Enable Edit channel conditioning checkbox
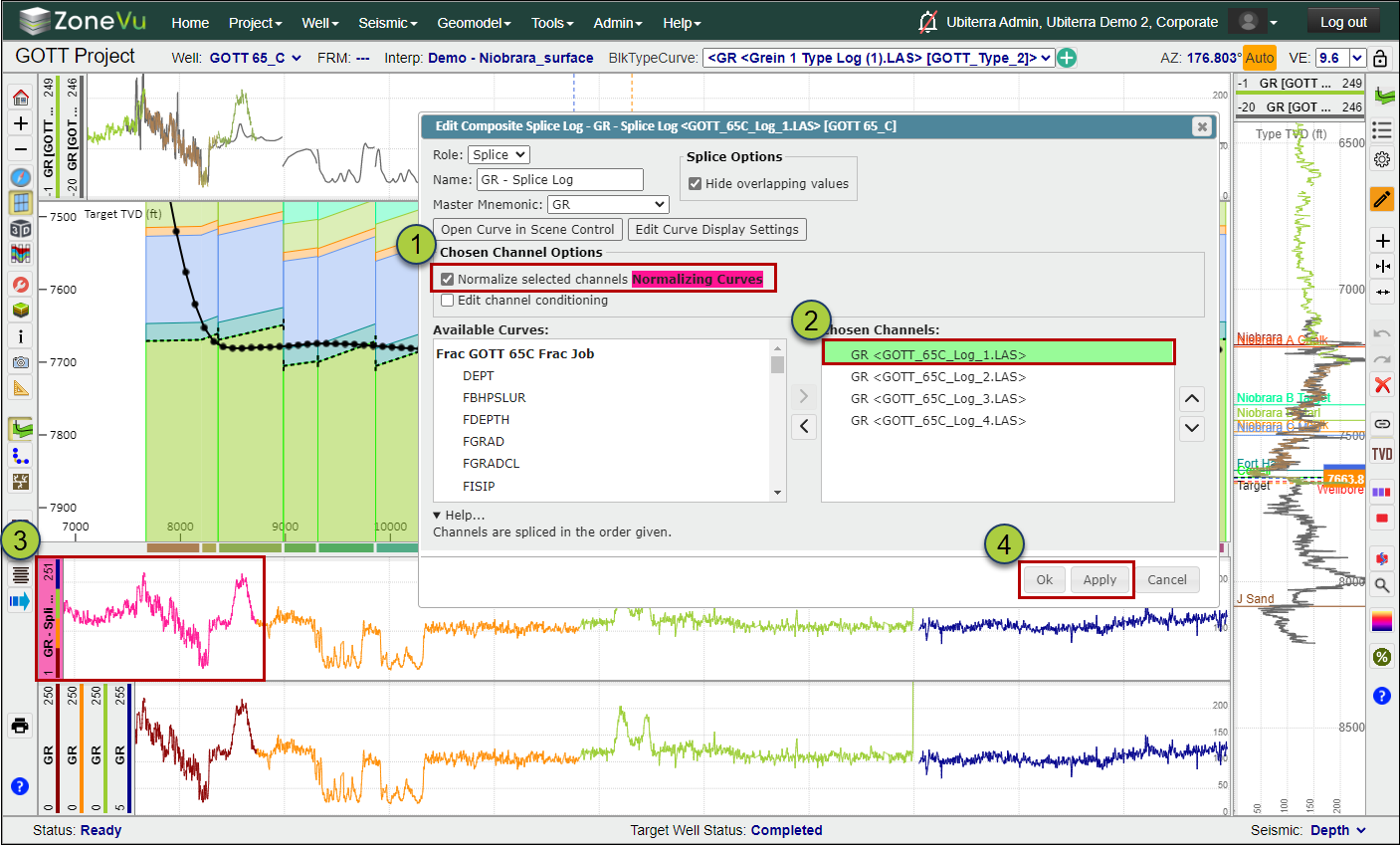1400x845 pixels. pos(448,301)
